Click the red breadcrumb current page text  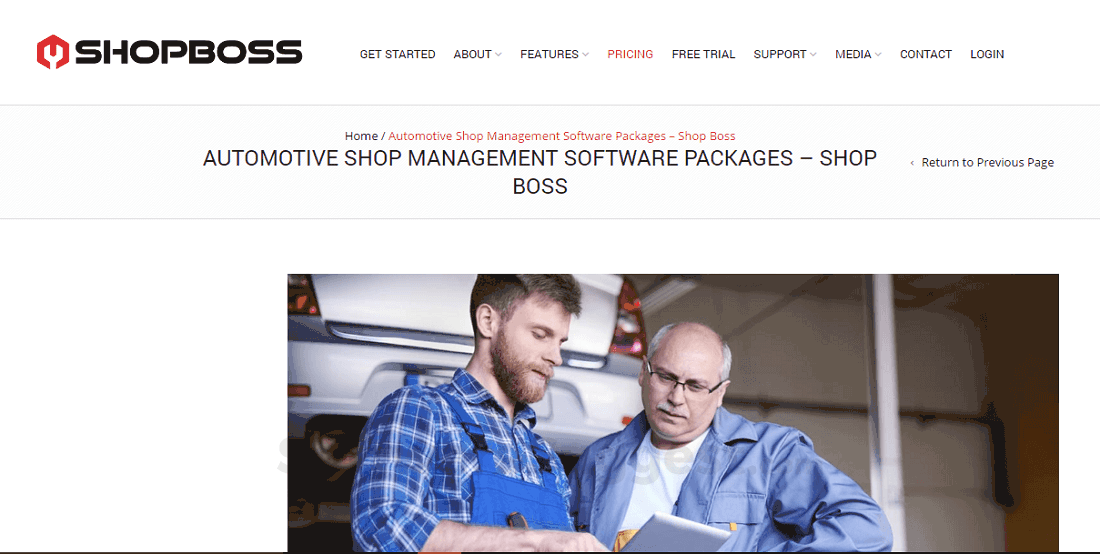(x=562, y=136)
